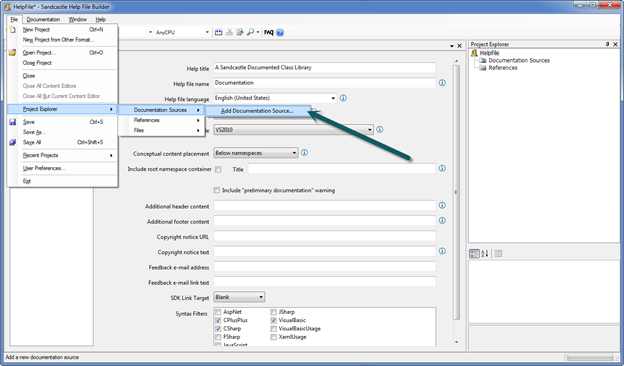Uncheck the CSharp syntax filter
The height and width of the screenshot is (366, 624).
point(218,329)
